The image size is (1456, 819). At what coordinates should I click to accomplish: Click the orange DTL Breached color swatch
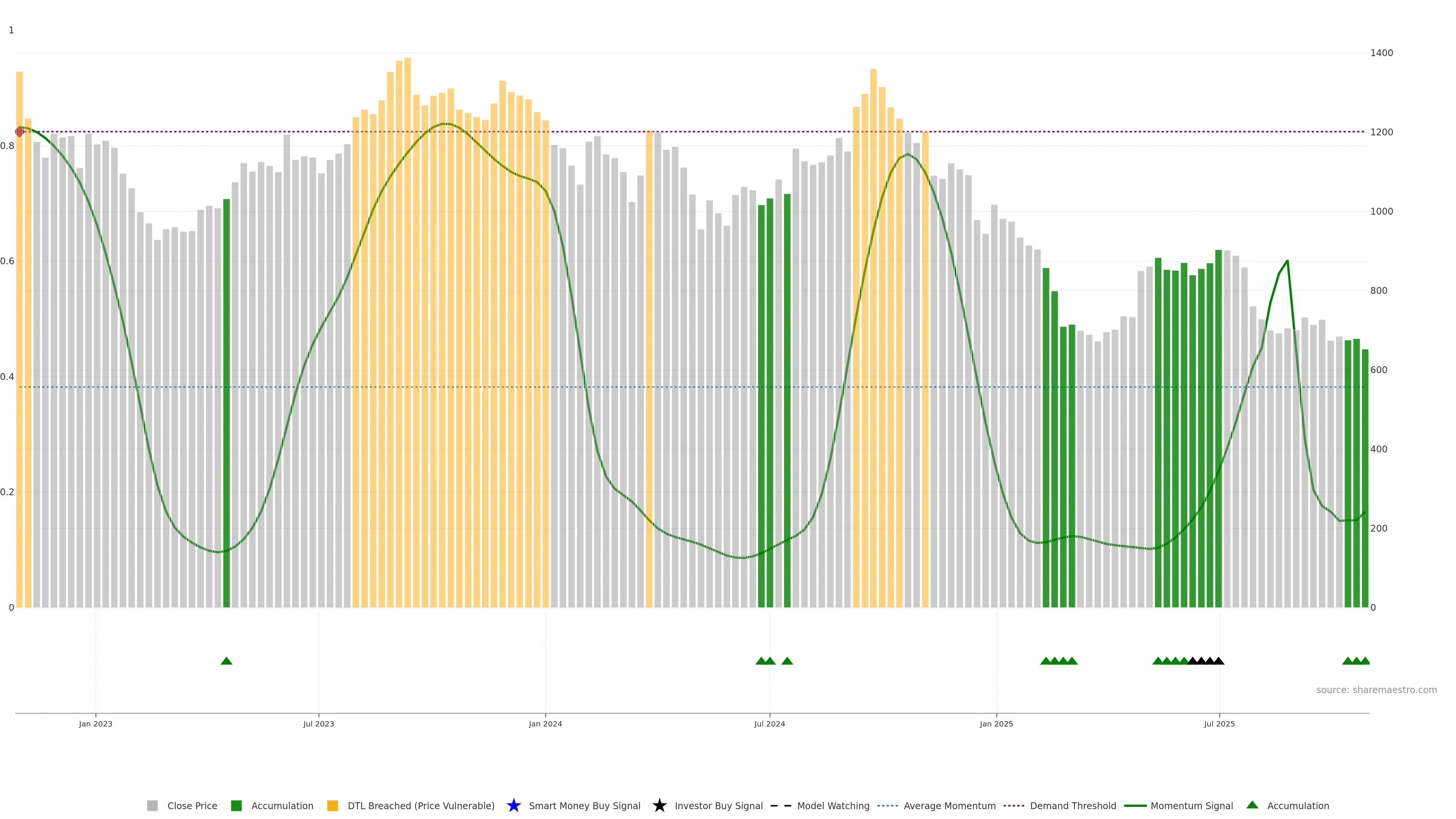(x=333, y=805)
